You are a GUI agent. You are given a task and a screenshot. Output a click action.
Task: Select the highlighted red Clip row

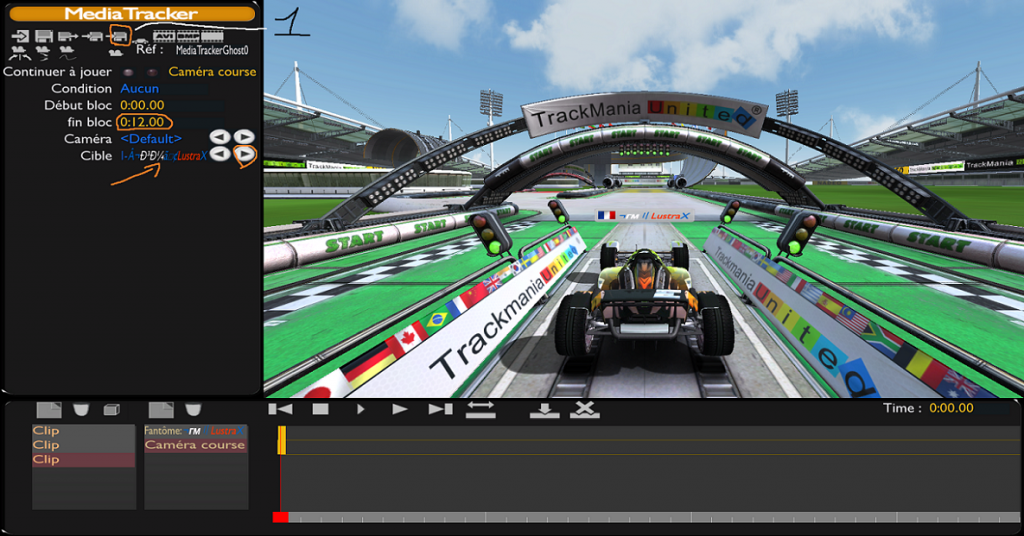click(84, 460)
